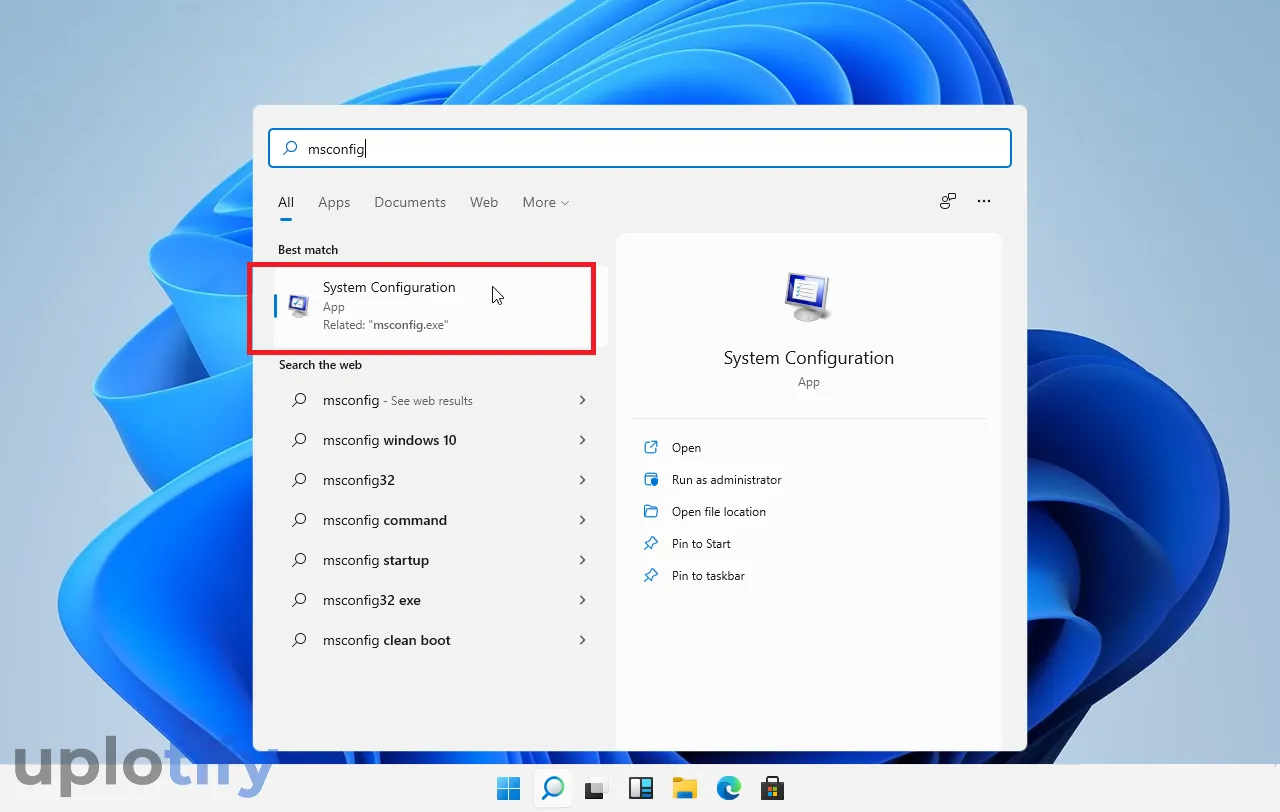Expand the msconfig command suggestion arrow
1280x812 pixels.
[x=582, y=520]
